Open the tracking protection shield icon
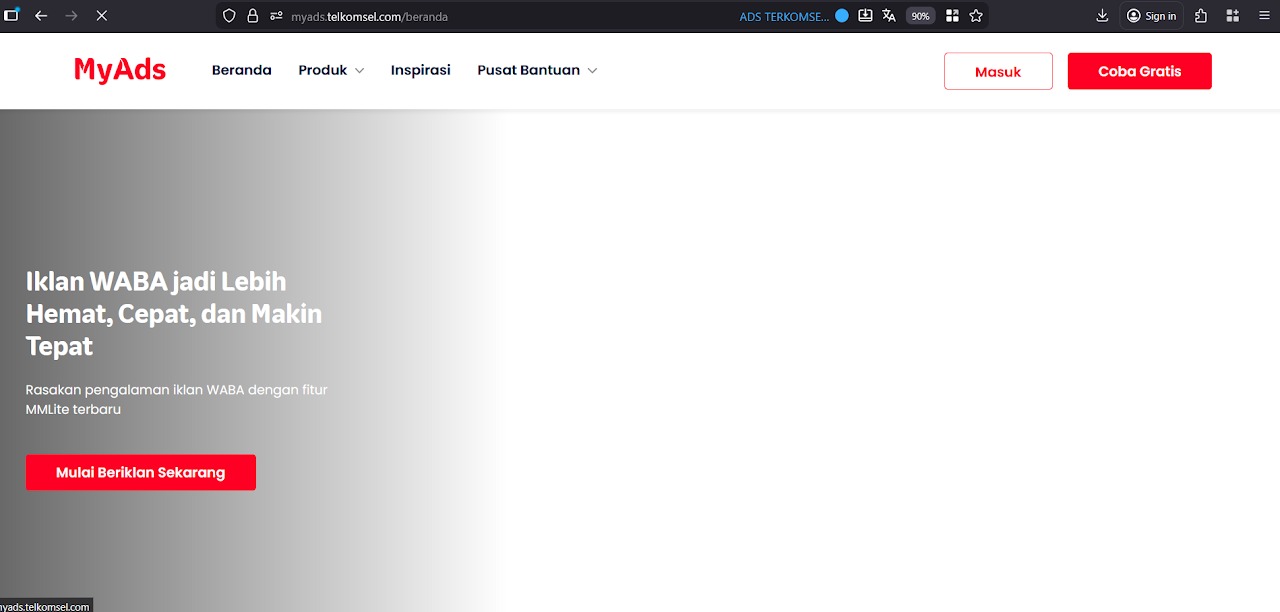Viewport: 1280px width, 612px height. [229, 16]
